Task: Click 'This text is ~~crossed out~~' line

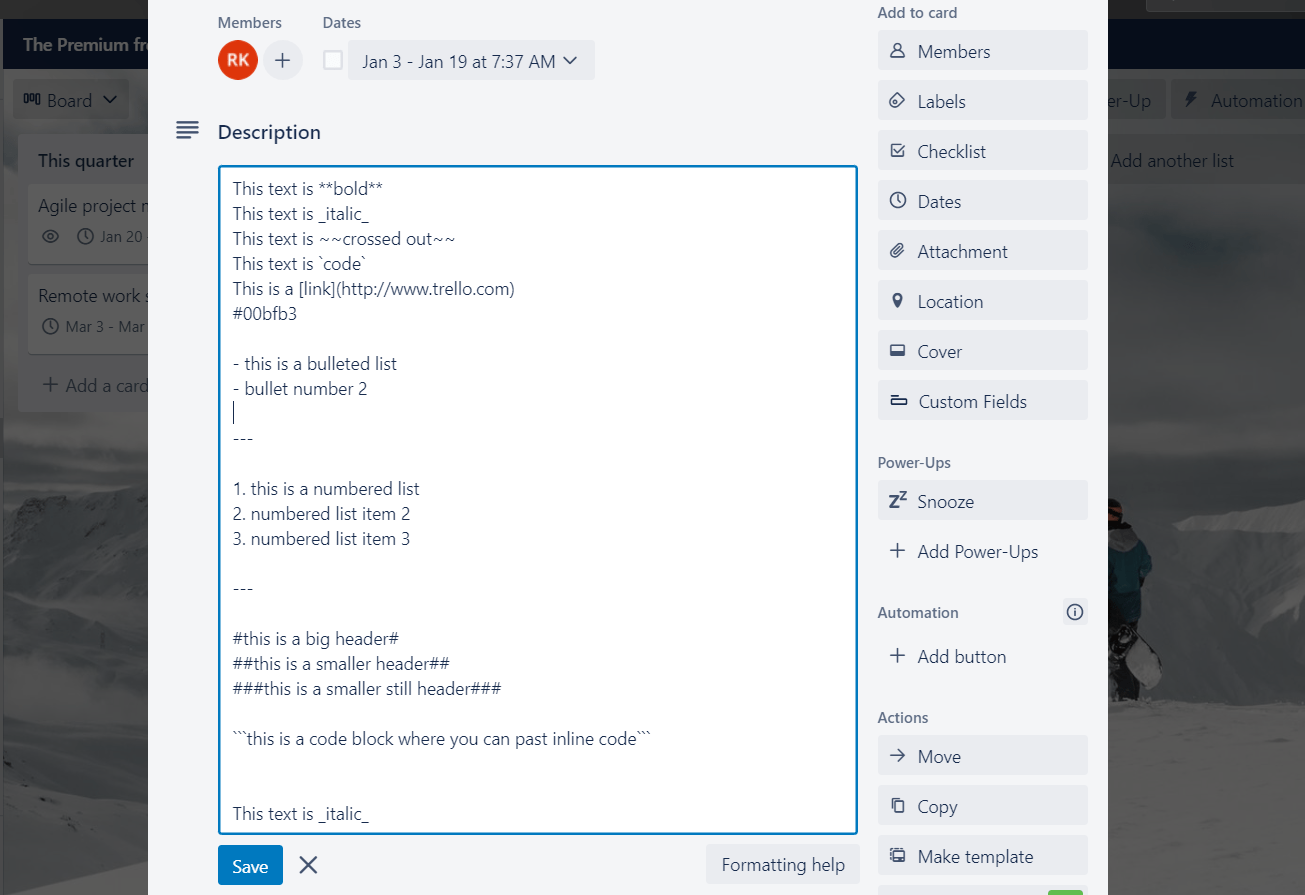Action: (x=345, y=238)
